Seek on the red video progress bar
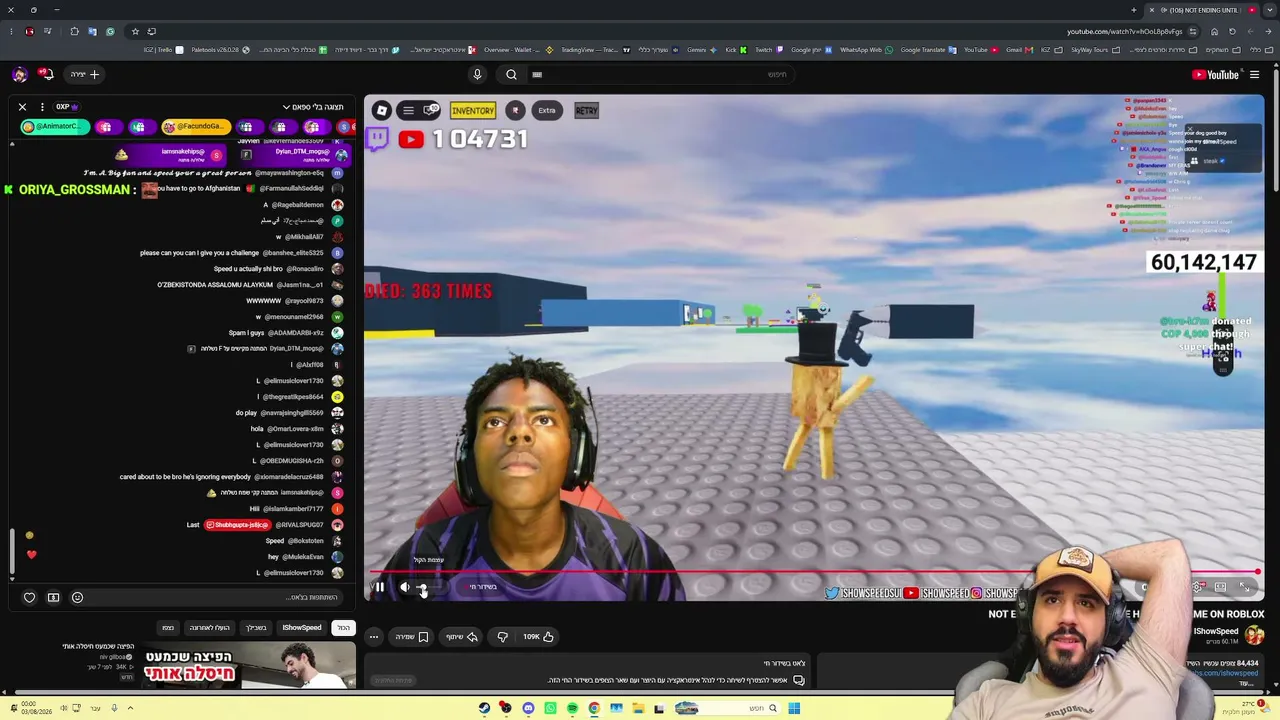This screenshot has width=1280, height=720. tap(813, 573)
